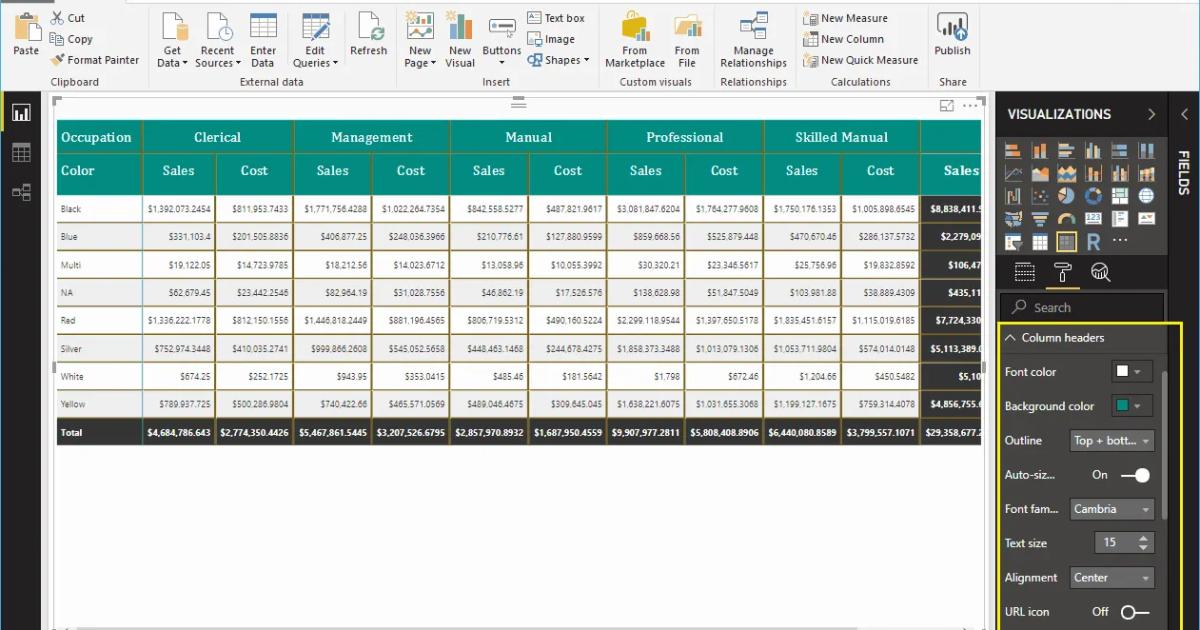1200x630 pixels.
Task: Click the Publish button
Action: click(952, 35)
